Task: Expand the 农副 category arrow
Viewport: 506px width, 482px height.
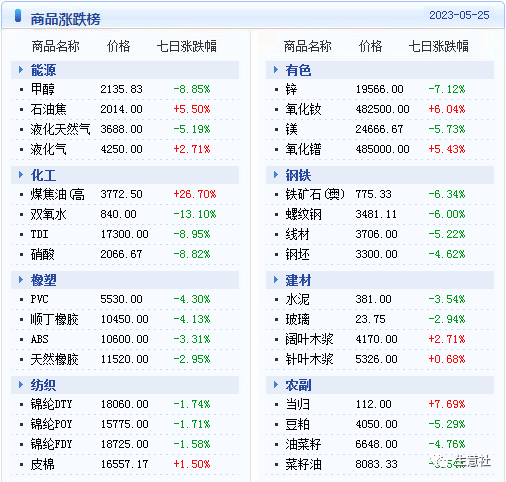Action: pos(276,385)
